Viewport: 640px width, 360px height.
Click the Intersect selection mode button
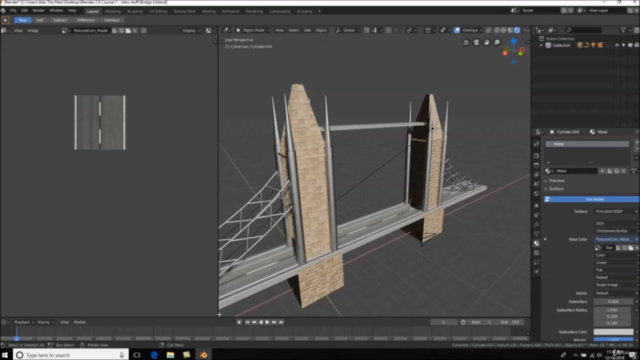(112, 20)
